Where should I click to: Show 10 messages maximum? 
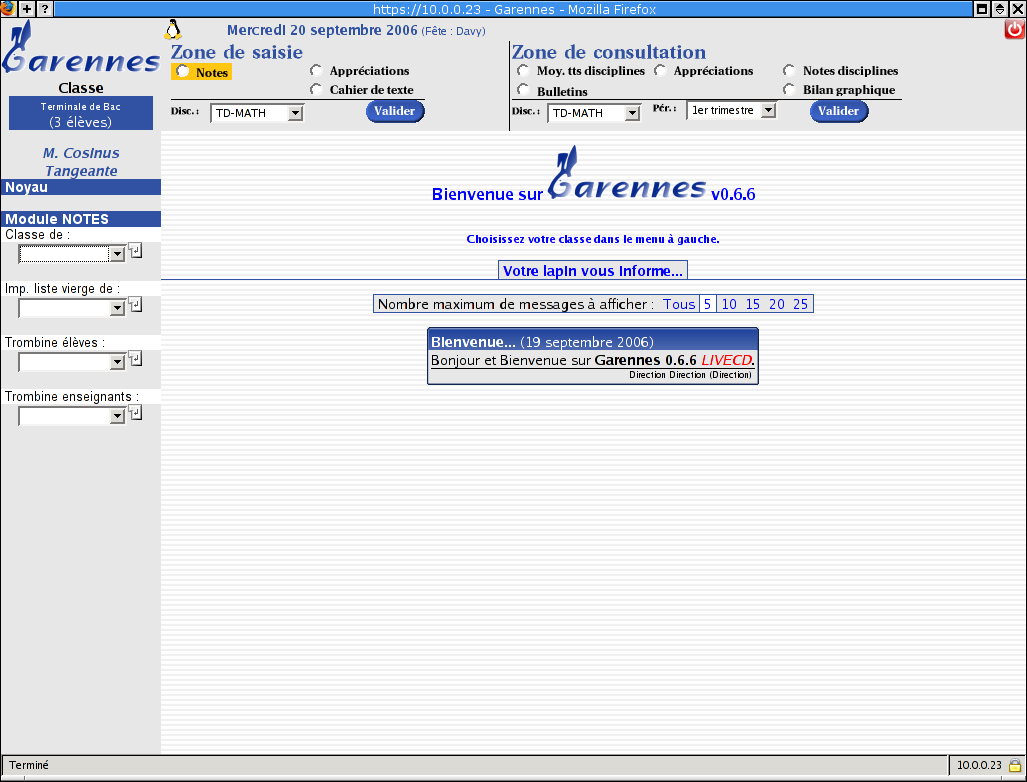729,304
